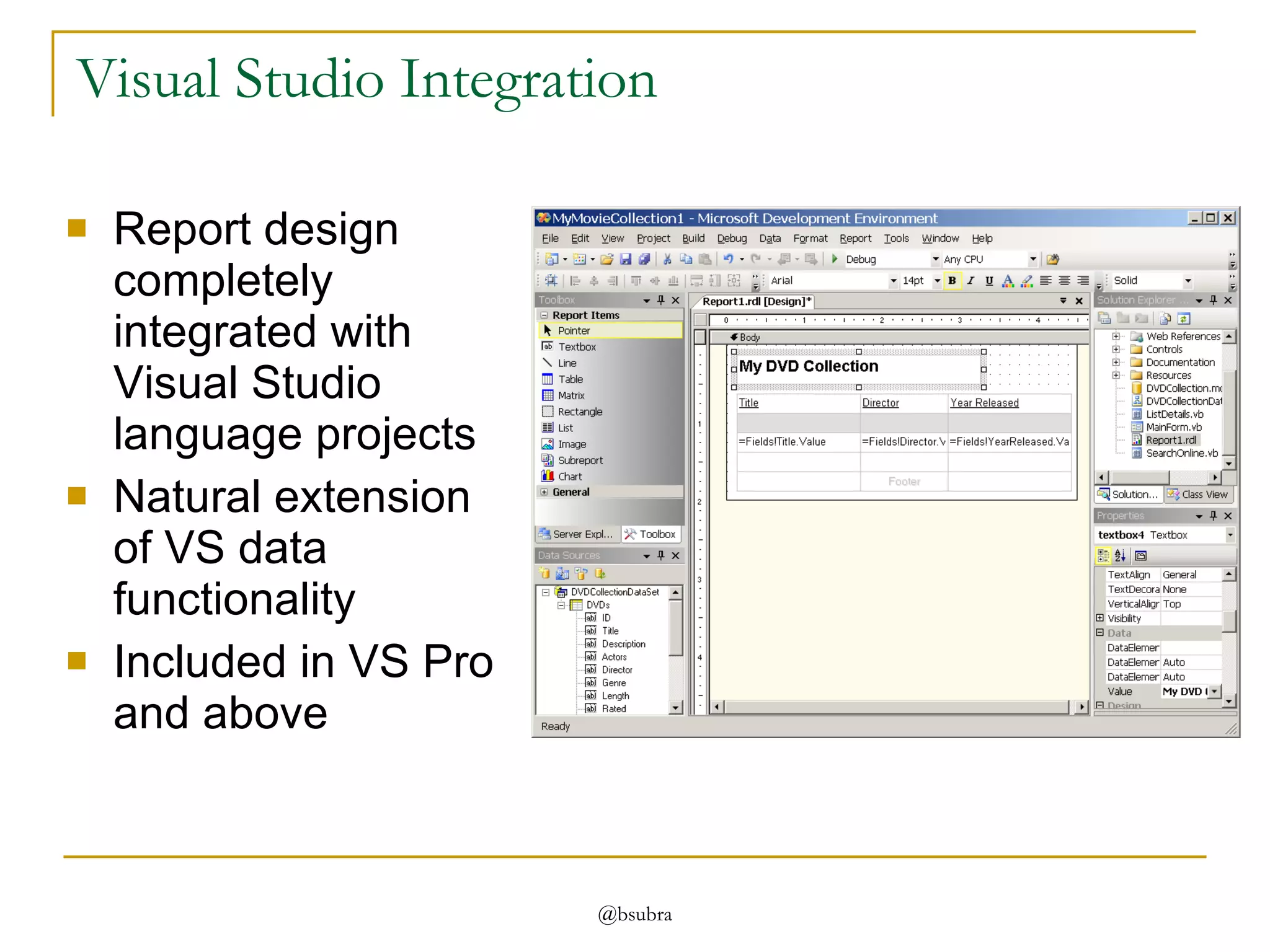This screenshot has height=952, width=1270.
Task: Click the Background Color highlighter icon
Action: [1027, 281]
